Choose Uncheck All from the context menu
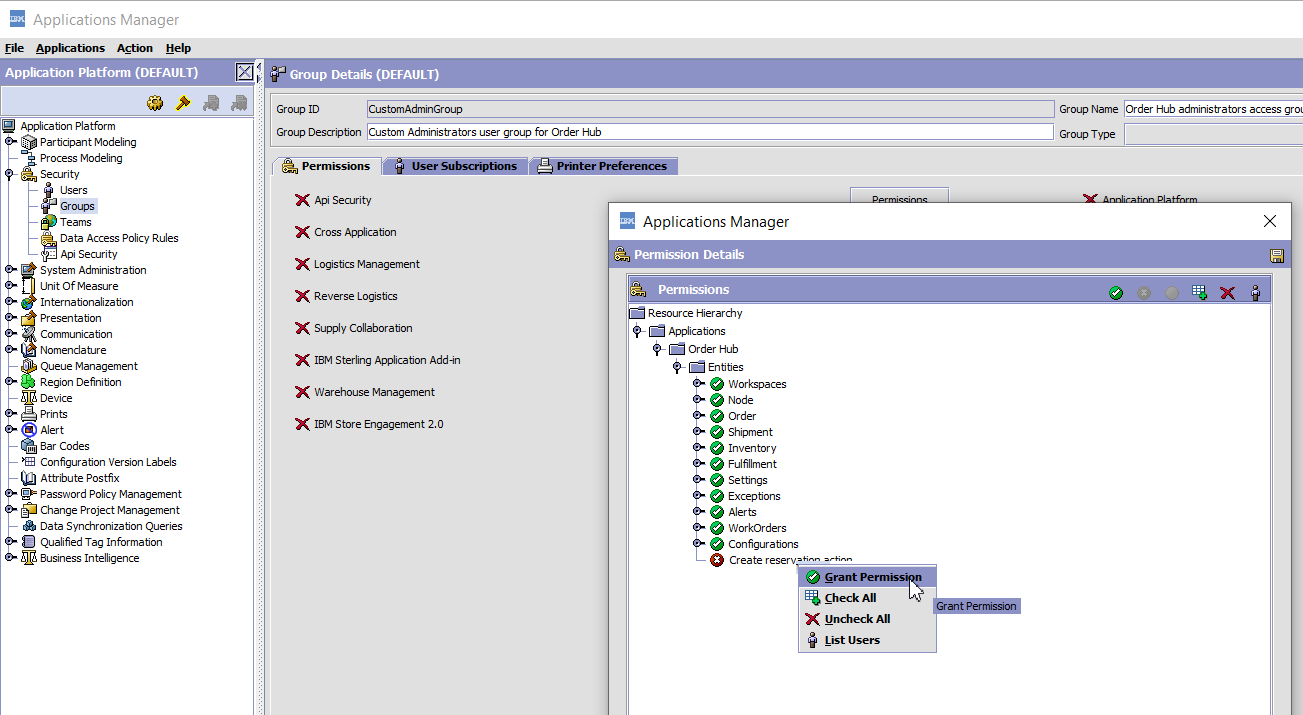1303x715 pixels. (x=867, y=619)
